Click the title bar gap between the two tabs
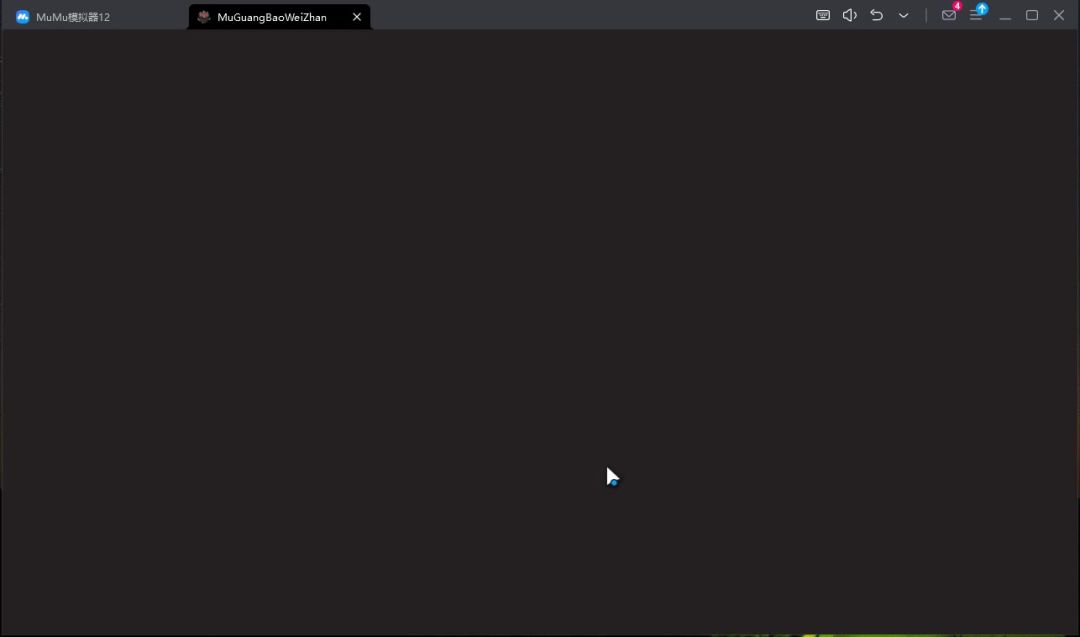 pos(150,15)
